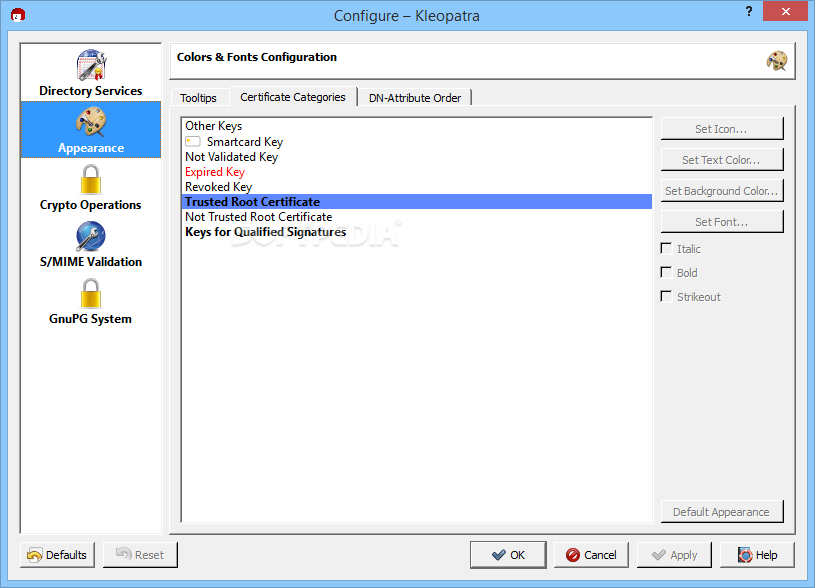
Task: Click the Set Font button
Action: 722,221
